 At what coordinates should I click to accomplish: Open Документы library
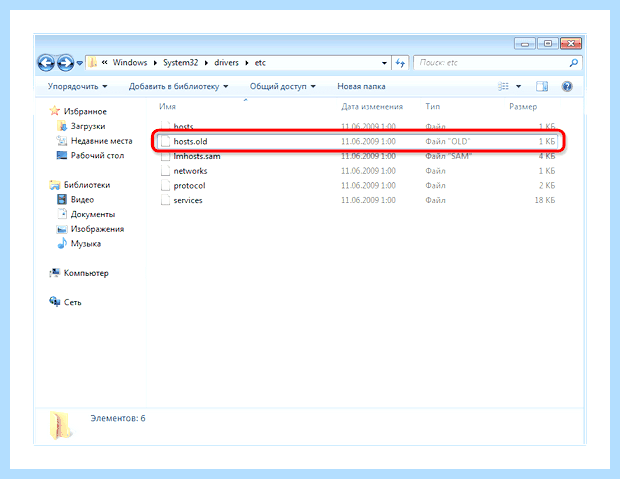click(93, 214)
